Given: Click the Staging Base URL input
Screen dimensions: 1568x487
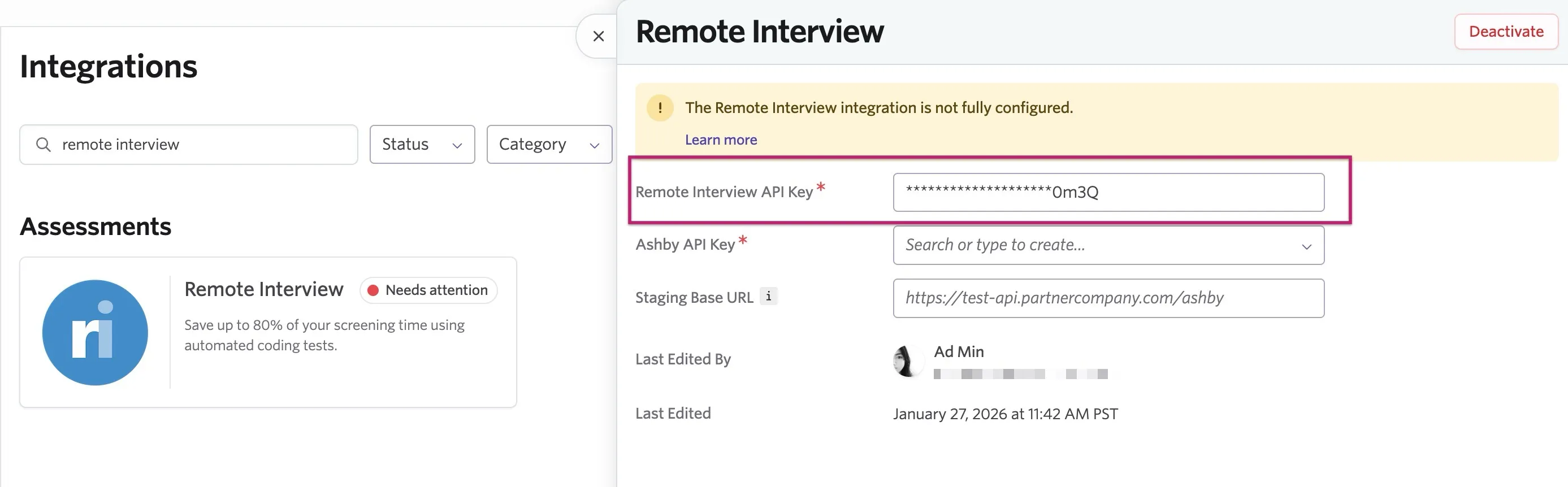Looking at the screenshot, I should 1108,298.
